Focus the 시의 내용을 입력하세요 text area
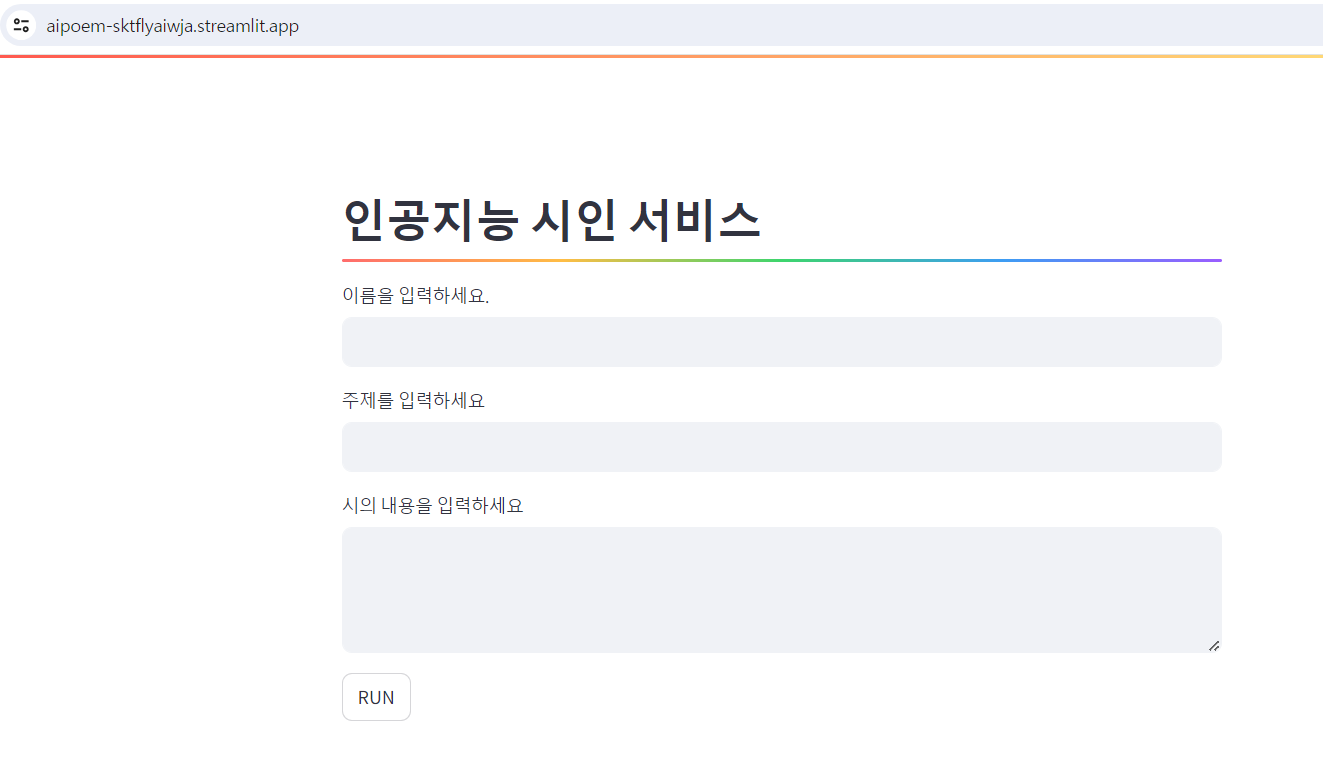Screen dimensions: 1323x767 tap(781, 590)
